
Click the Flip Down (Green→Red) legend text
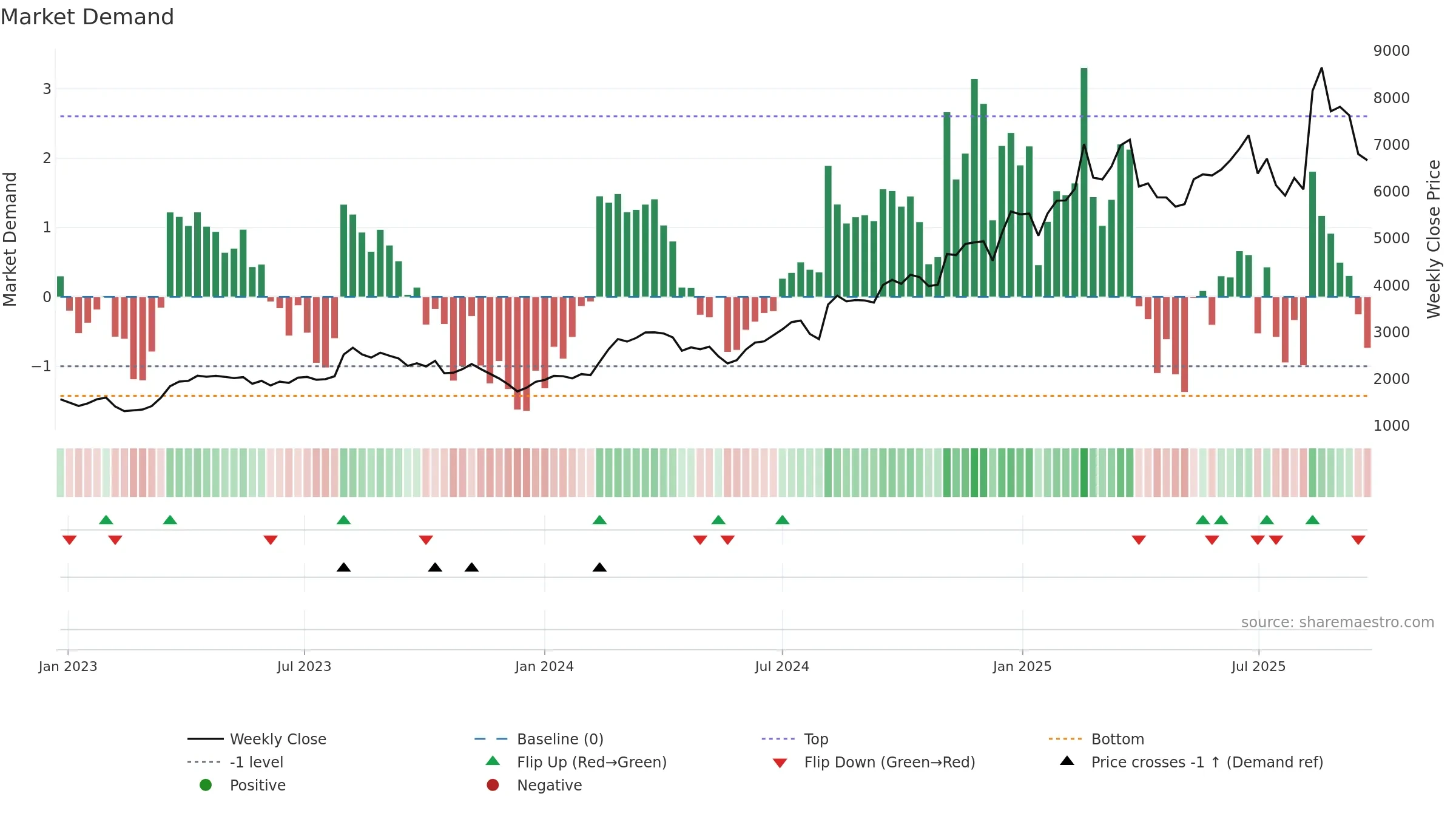point(890,762)
